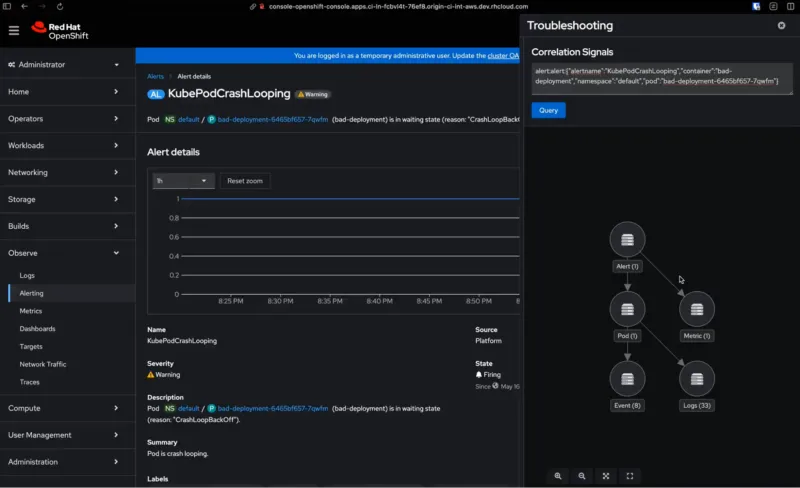Image resolution: width=800 pixels, height=488 pixels.
Task: Click browser extension icon in toolbar
Action: click(x=756, y=7)
